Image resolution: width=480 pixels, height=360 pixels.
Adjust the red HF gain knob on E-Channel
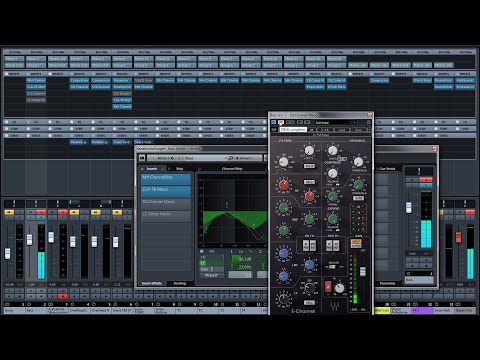click(x=283, y=184)
